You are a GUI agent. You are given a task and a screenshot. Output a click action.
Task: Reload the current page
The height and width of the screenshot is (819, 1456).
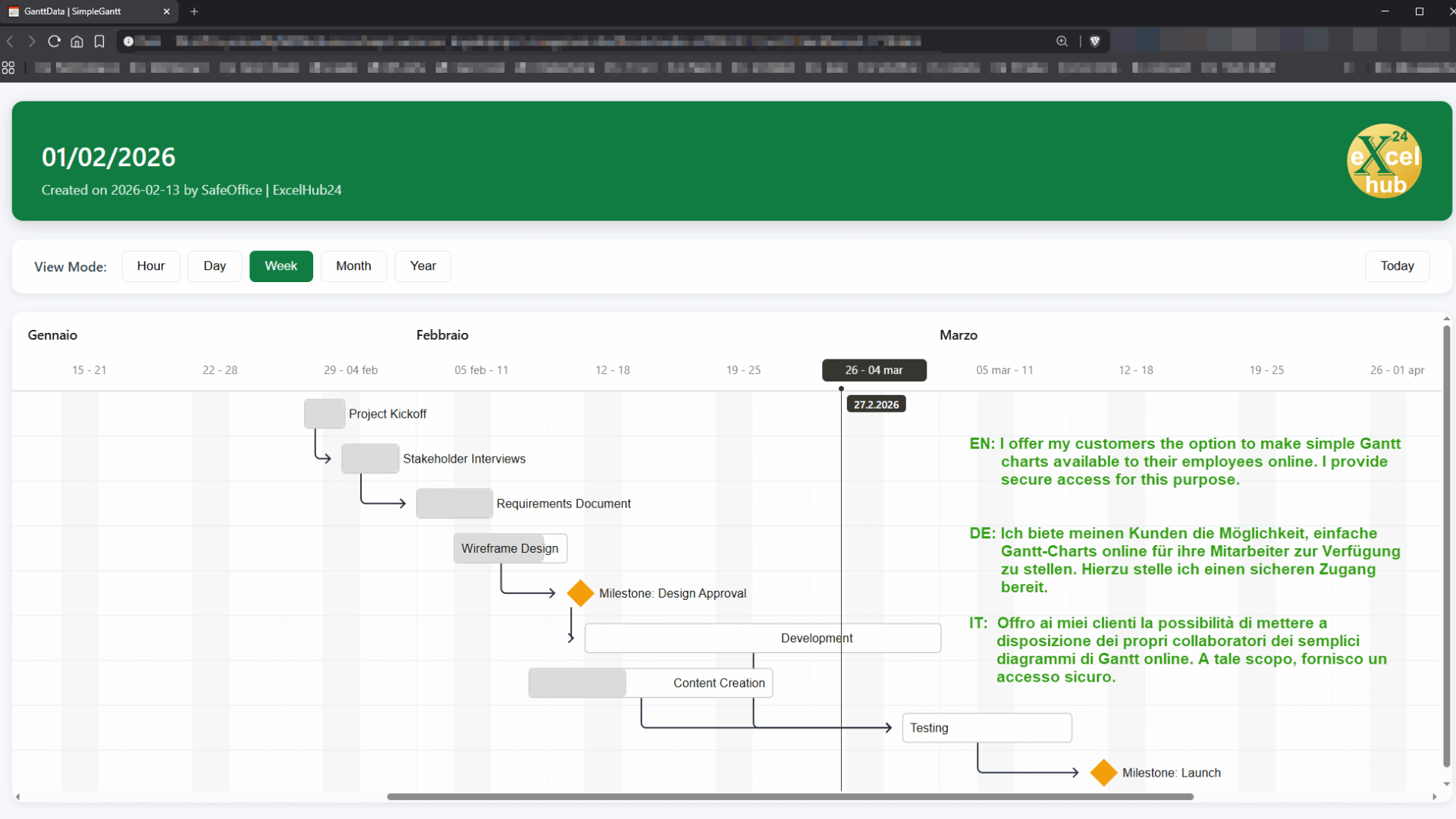(x=54, y=42)
